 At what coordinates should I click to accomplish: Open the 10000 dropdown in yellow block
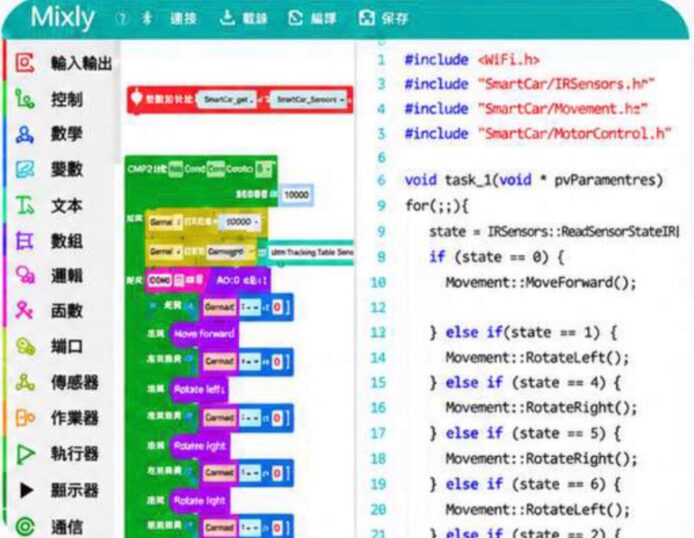pos(240,221)
